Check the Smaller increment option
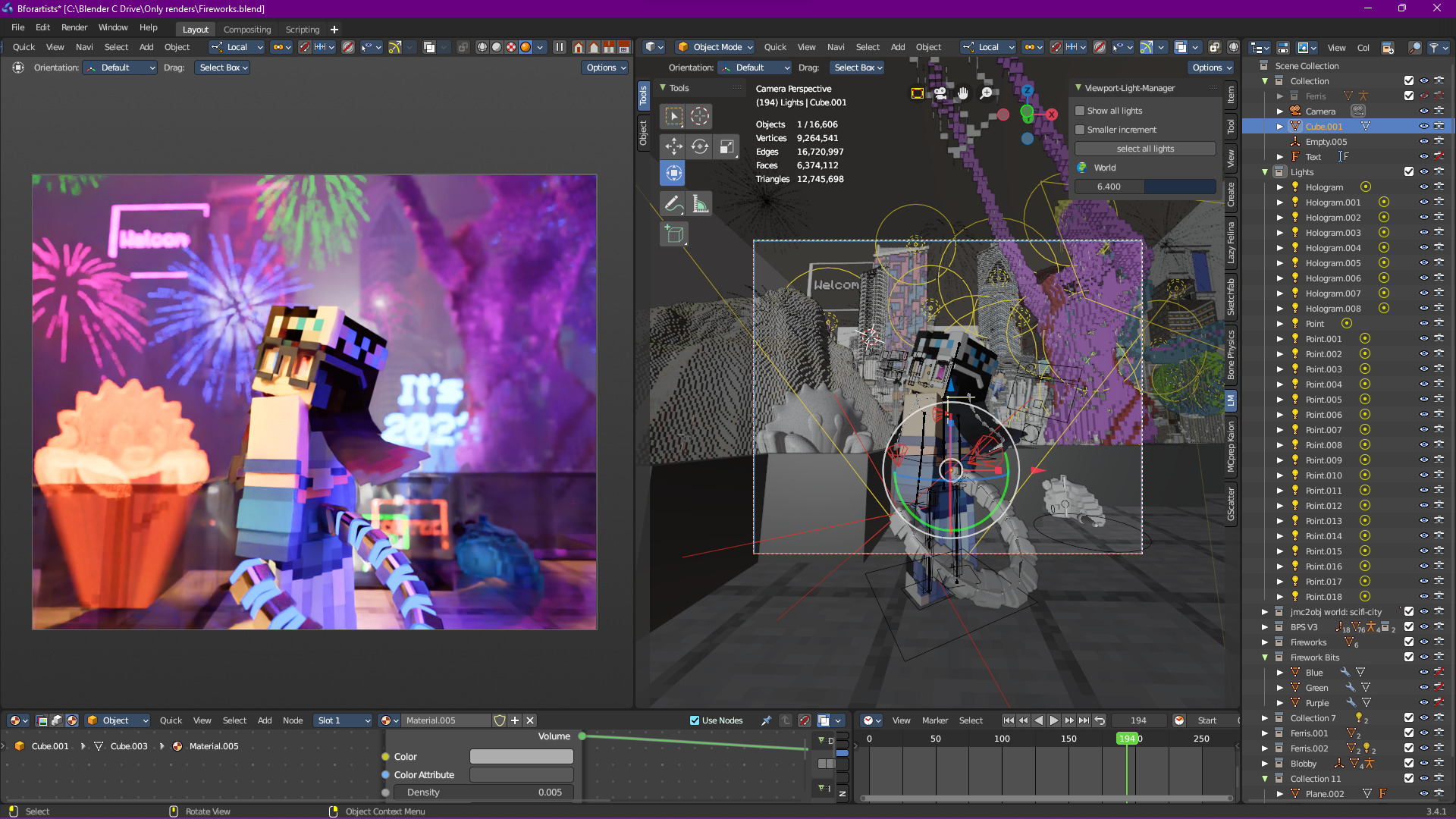The height and width of the screenshot is (819, 1456). pyautogui.click(x=1080, y=130)
